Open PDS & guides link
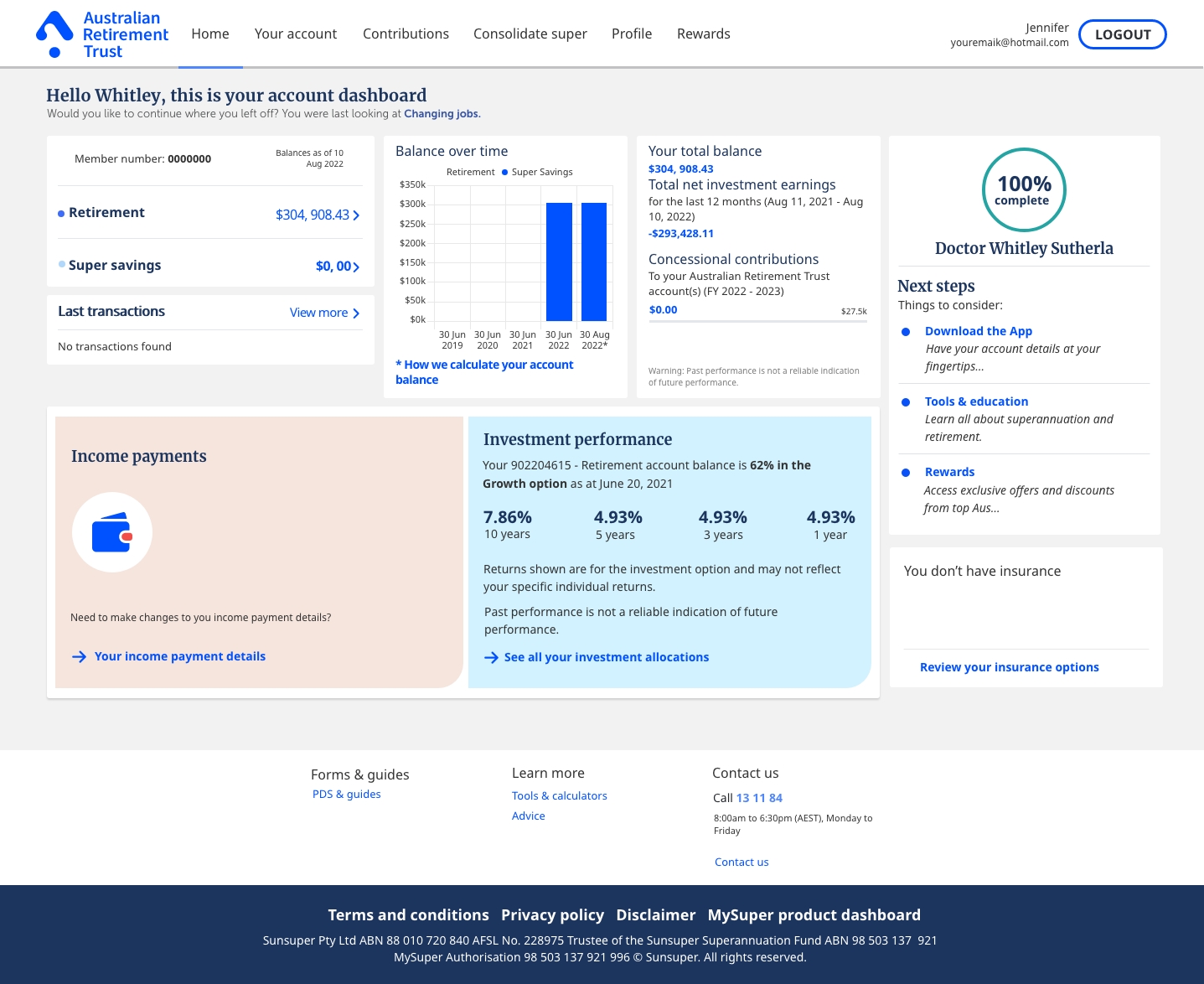Screen dimensions: 1204x984 347,794
